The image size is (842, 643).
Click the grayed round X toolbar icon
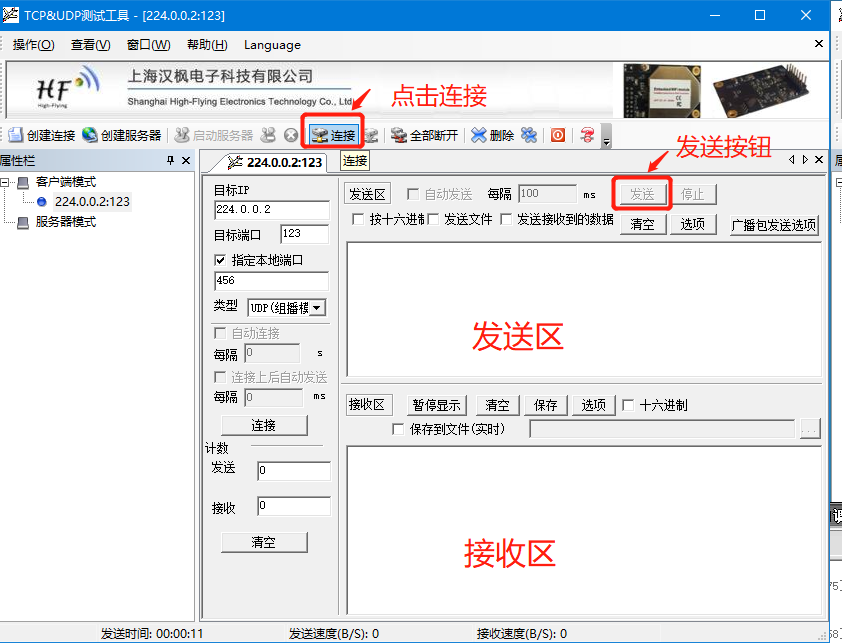(291, 135)
